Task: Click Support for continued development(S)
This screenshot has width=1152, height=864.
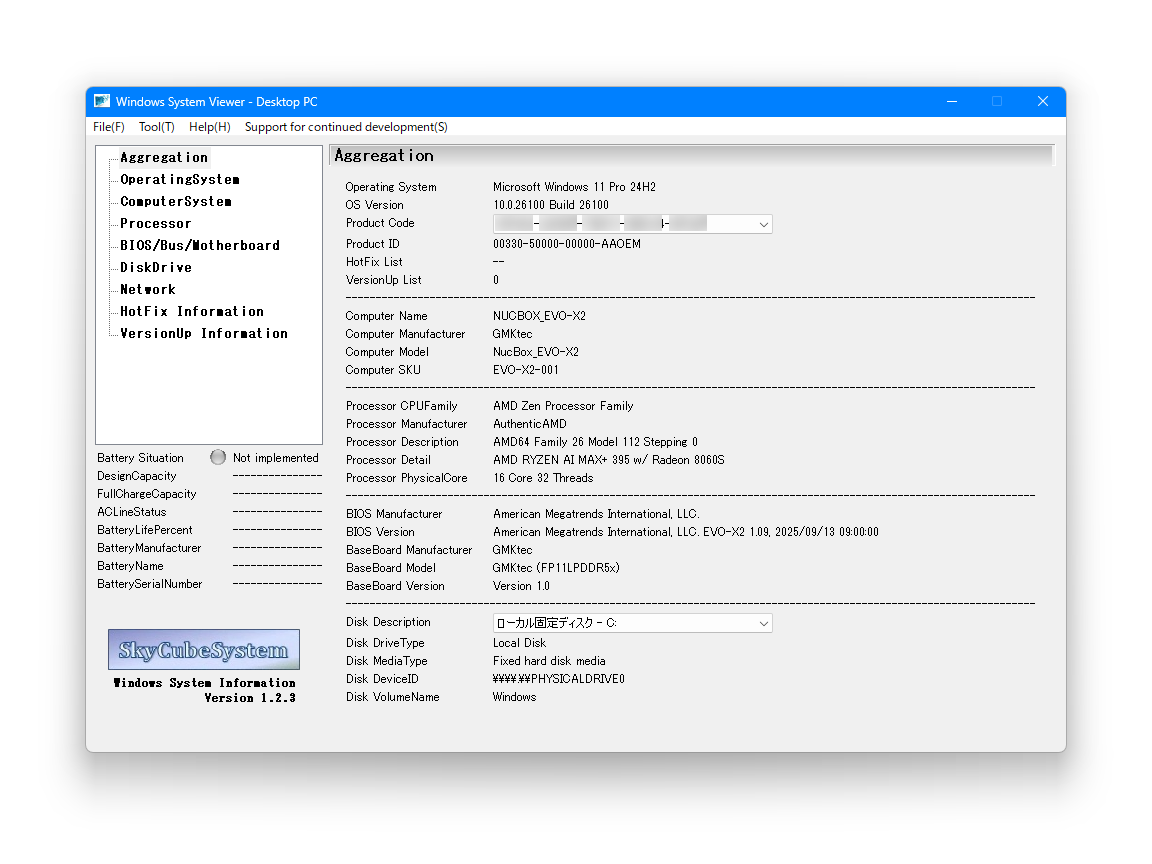Action: tap(345, 127)
